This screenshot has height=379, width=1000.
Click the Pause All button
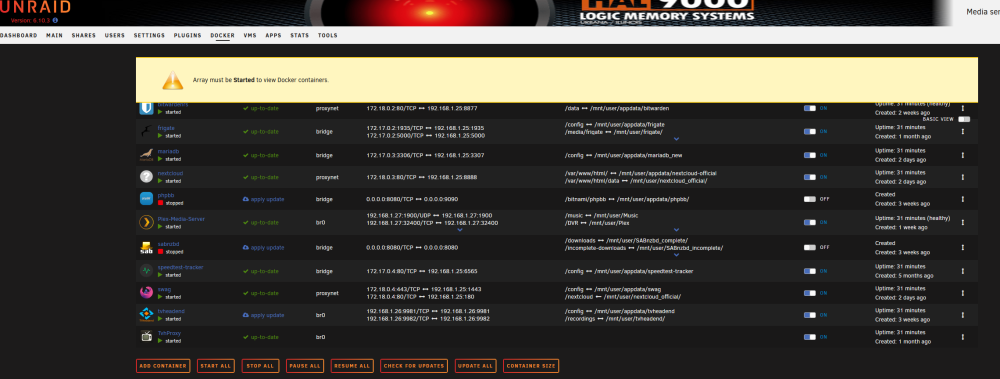coord(305,366)
